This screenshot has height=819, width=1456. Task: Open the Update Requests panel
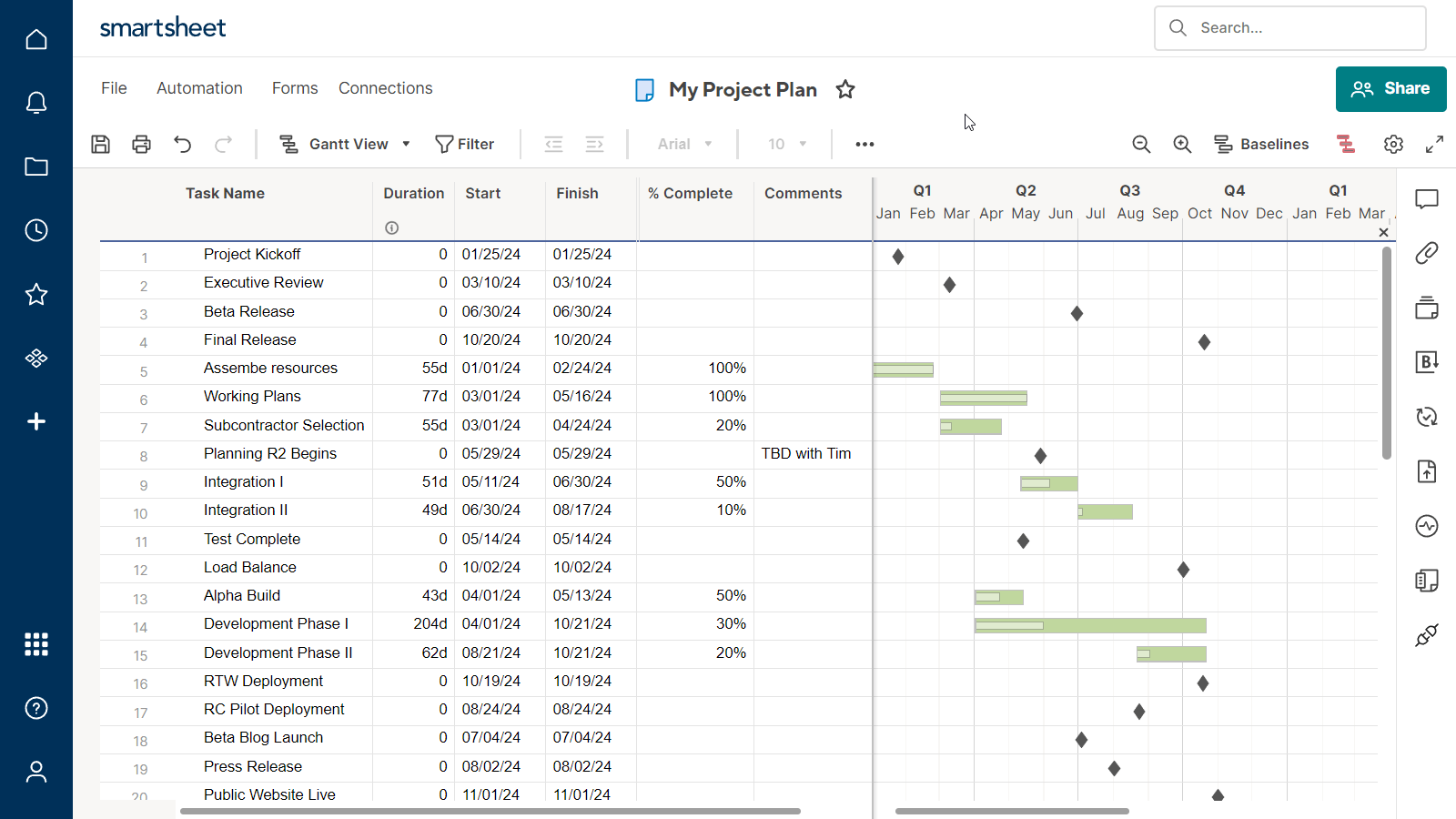pos(1426,417)
